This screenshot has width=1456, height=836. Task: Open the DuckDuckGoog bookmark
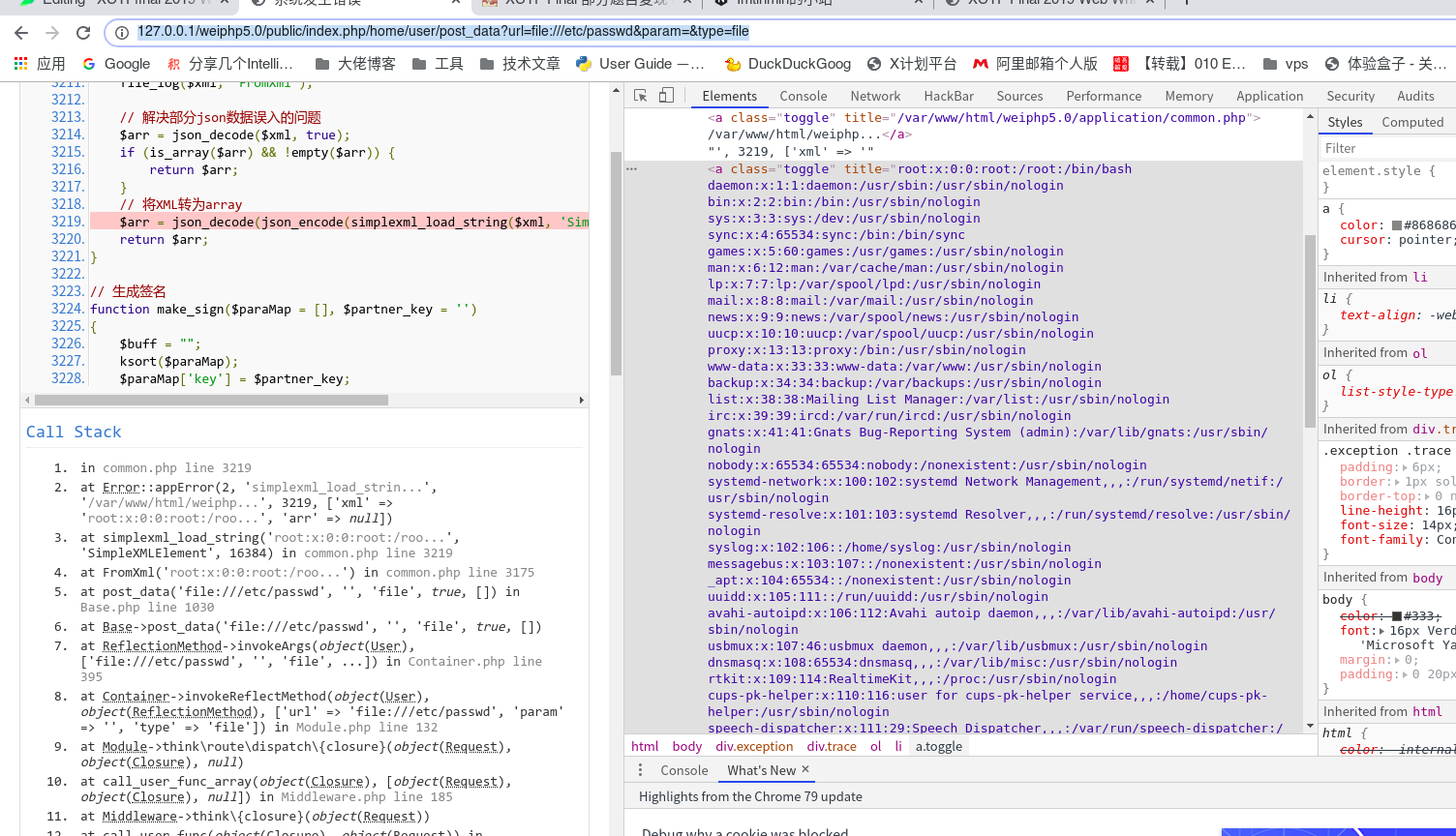[788, 64]
